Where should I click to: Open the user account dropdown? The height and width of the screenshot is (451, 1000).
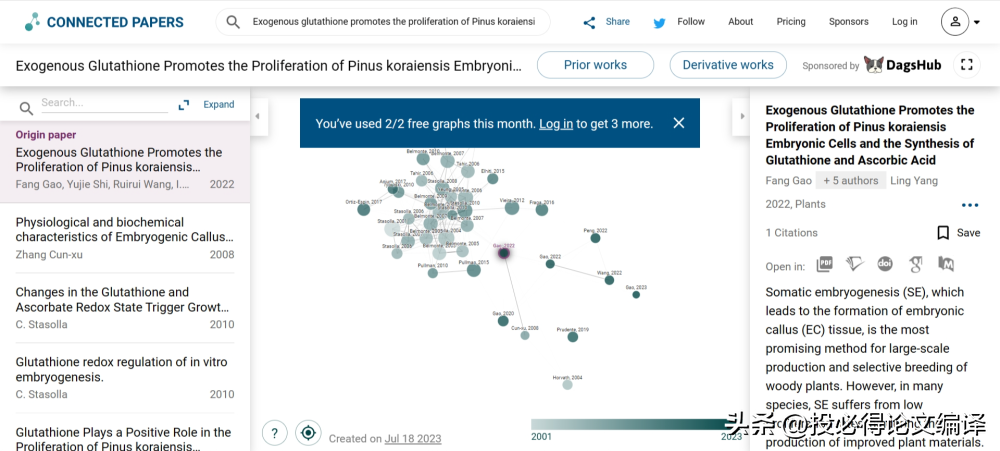[961, 22]
